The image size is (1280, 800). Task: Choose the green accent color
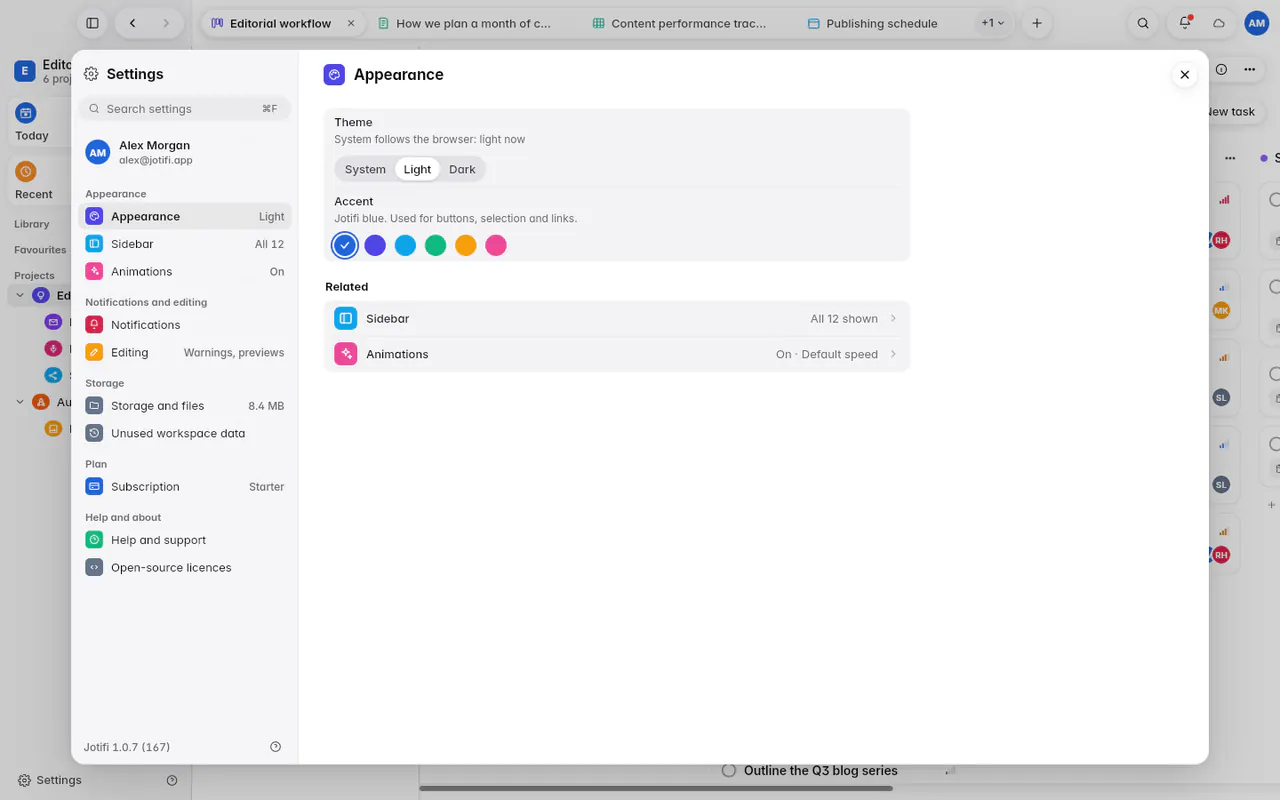435,245
